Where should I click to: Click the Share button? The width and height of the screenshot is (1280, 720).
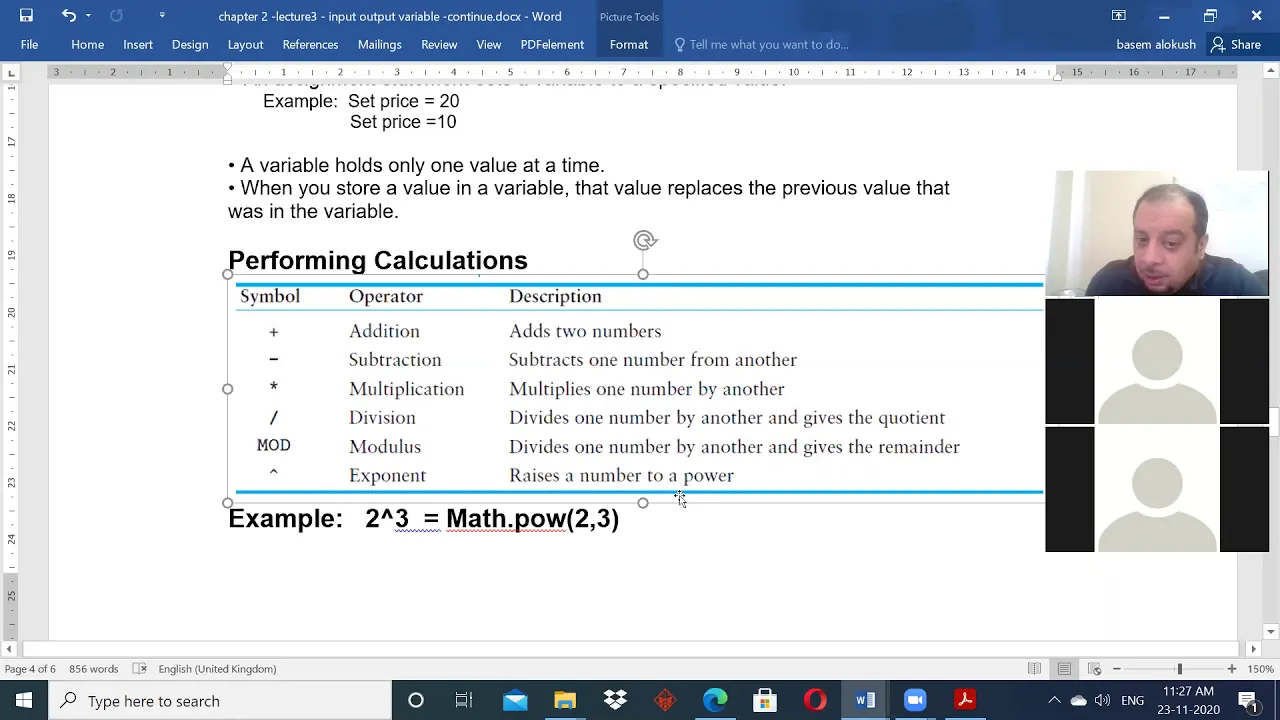[x=1236, y=44]
